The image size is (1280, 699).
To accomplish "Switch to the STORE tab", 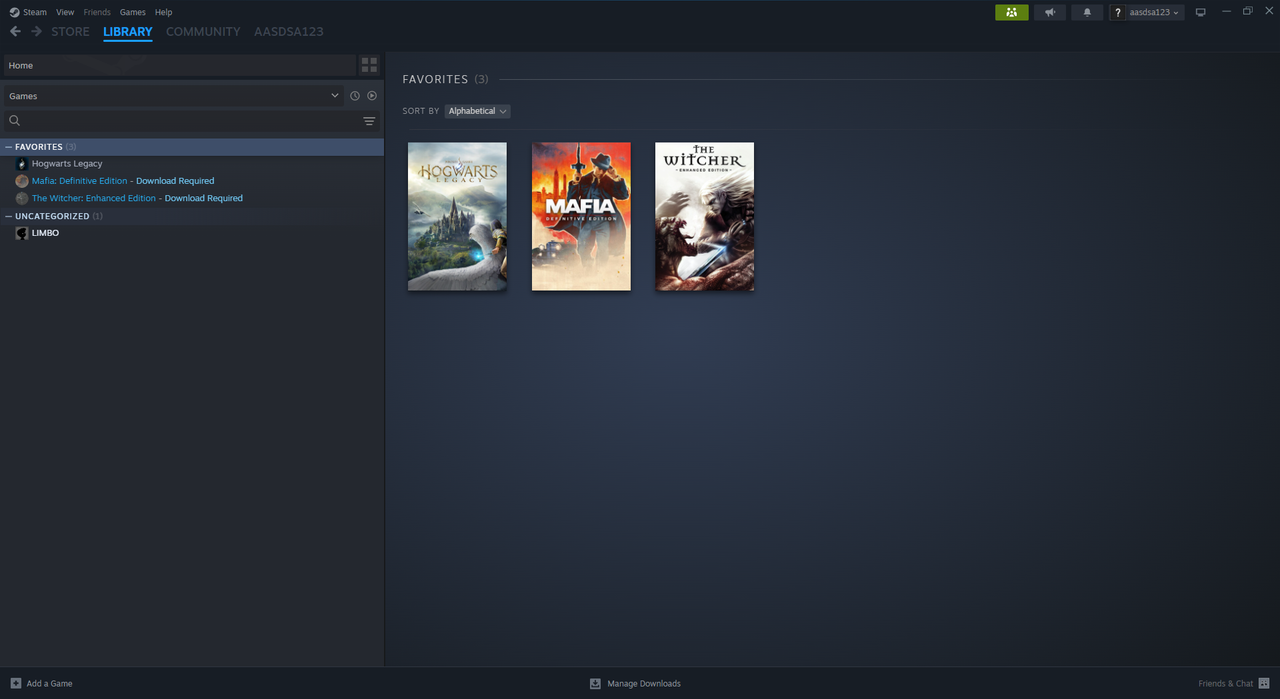I will pyautogui.click(x=71, y=32).
